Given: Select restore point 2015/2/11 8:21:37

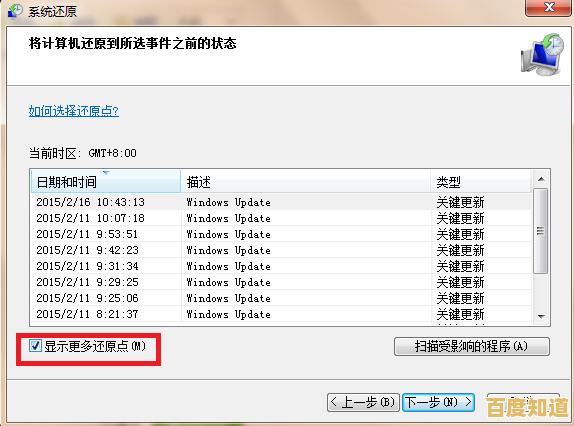Looking at the screenshot, I should pos(281,314).
